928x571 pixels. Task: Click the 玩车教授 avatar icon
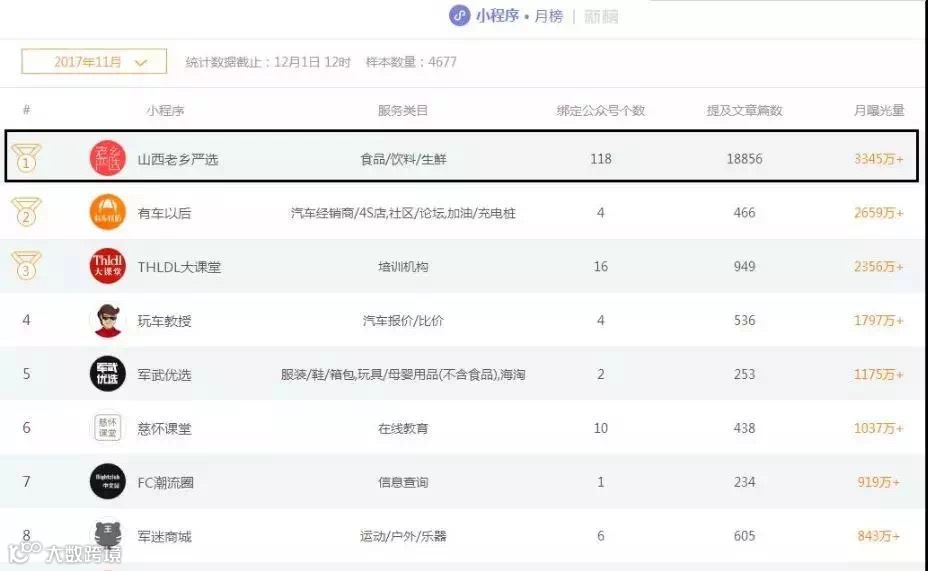pyautogui.click(x=108, y=320)
